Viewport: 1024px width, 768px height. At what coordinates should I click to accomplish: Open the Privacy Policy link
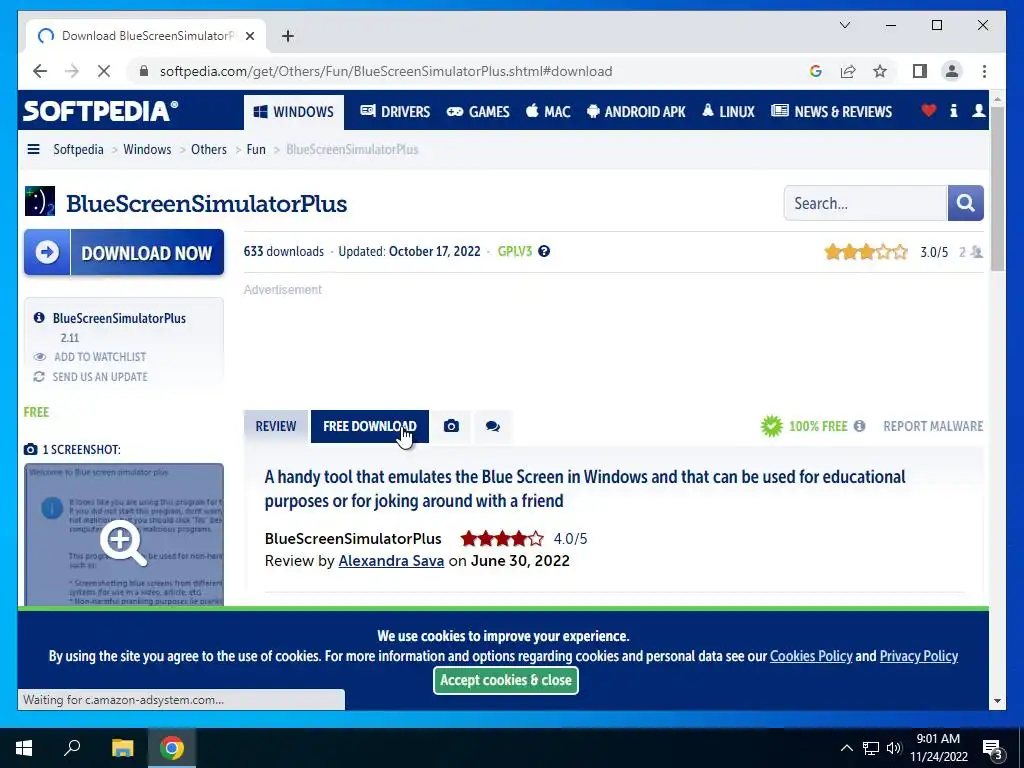(x=919, y=656)
